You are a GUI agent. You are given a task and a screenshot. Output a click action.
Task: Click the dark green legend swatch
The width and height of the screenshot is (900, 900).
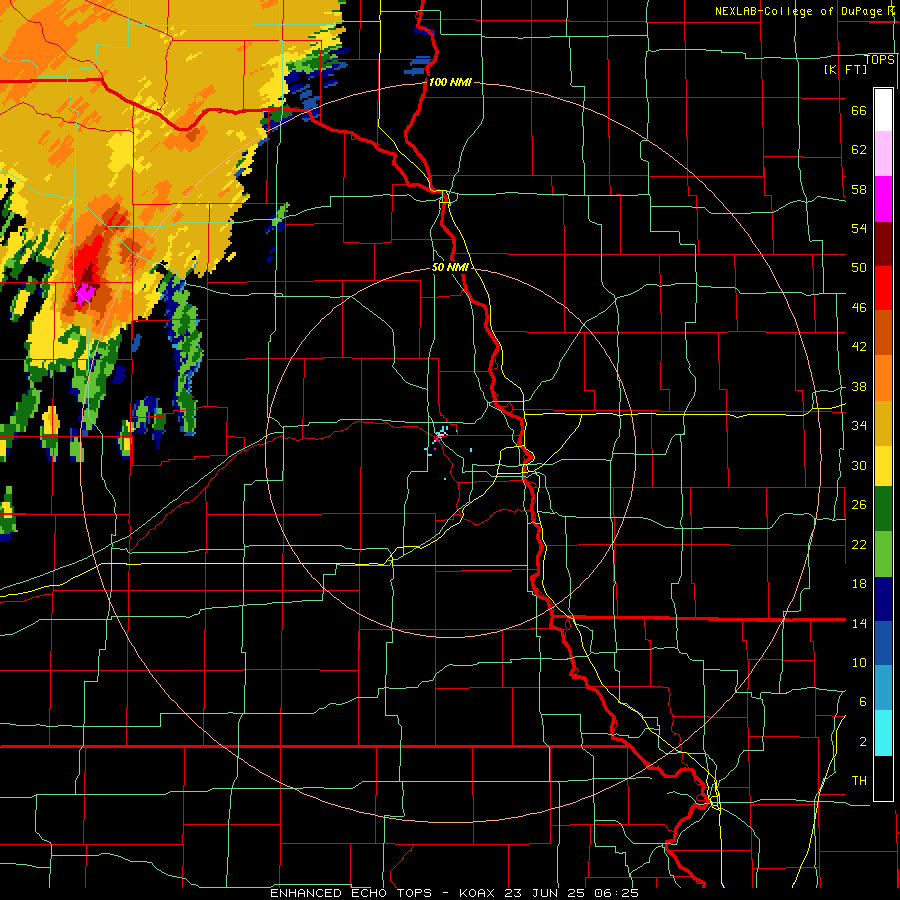coord(883,509)
